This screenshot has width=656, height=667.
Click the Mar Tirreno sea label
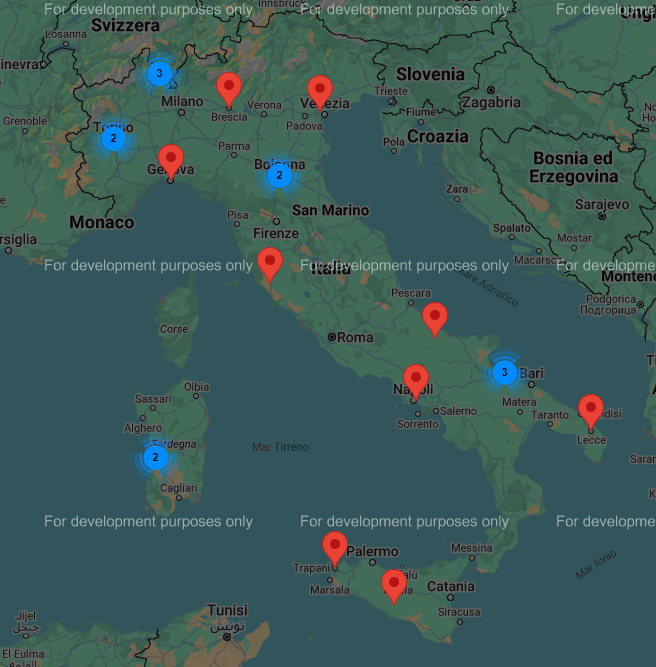[x=280, y=447]
